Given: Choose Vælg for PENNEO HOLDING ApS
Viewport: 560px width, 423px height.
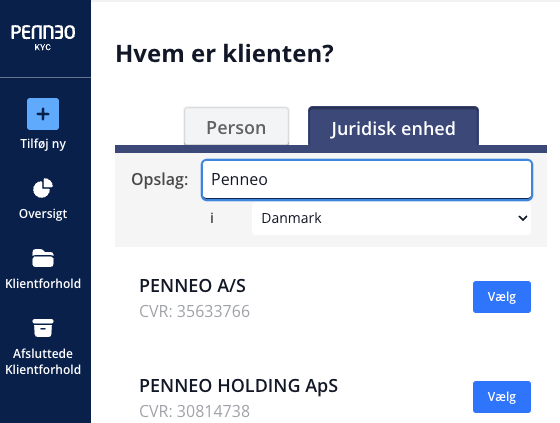Looking at the screenshot, I should 502,397.
